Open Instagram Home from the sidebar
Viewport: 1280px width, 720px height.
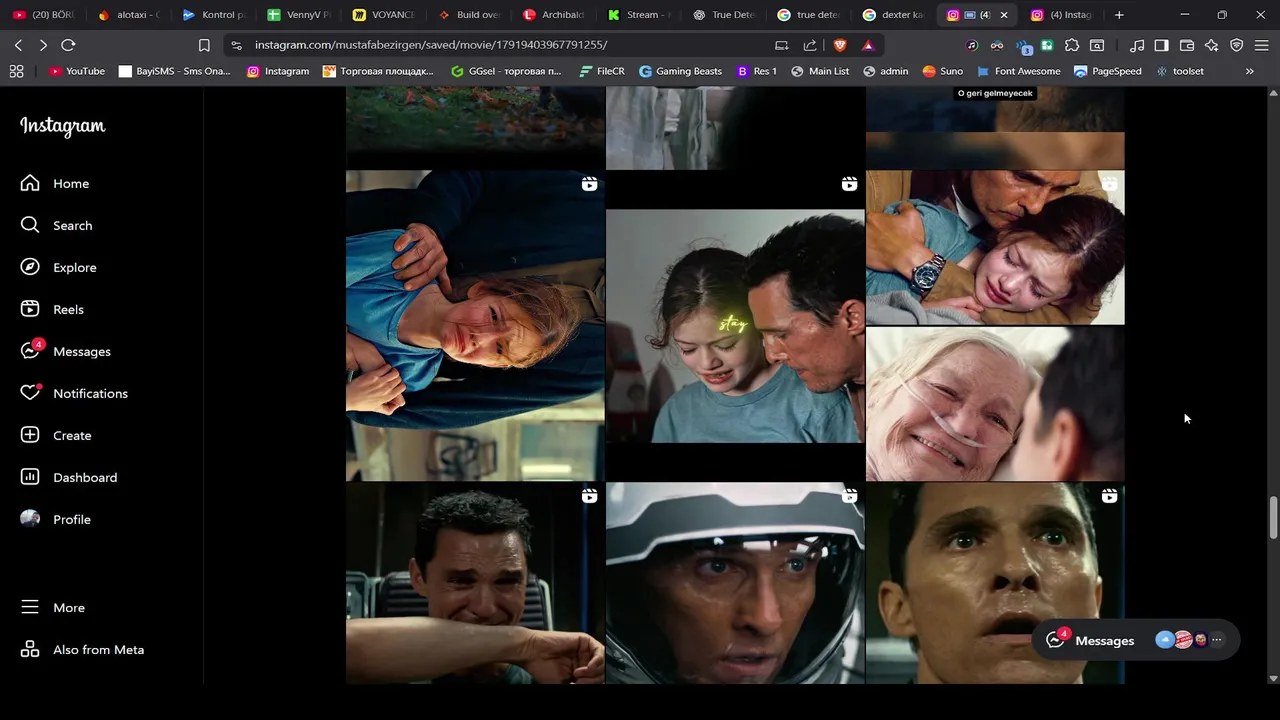pyautogui.click(x=56, y=183)
